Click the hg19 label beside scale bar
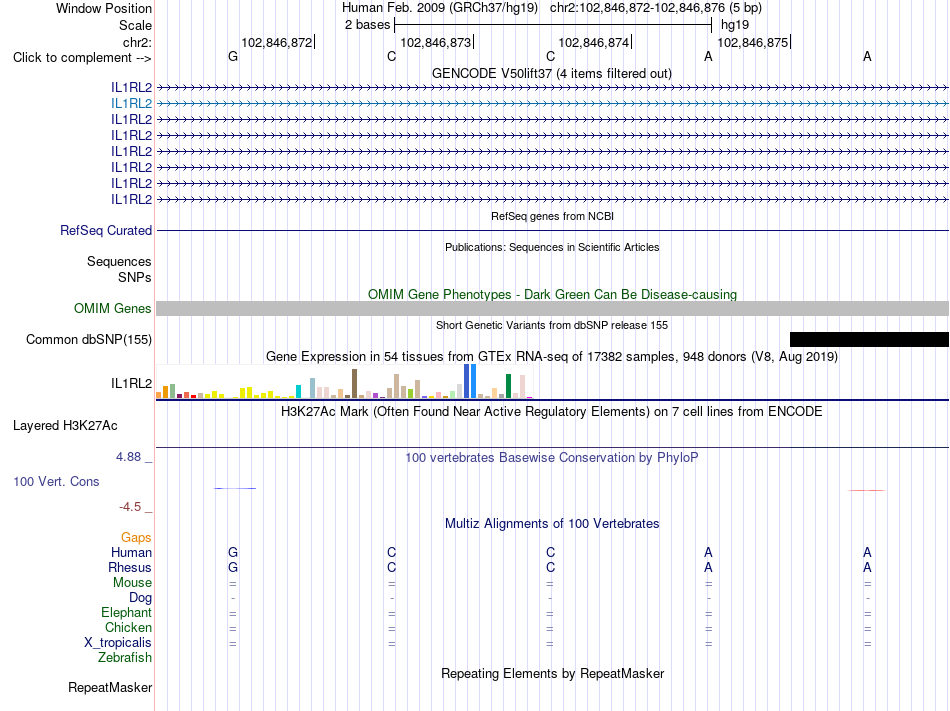 (x=735, y=25)
